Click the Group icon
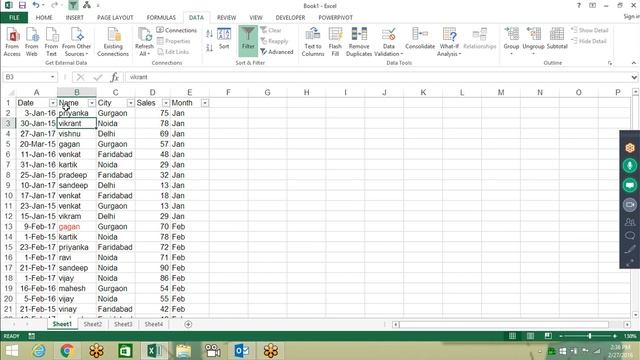The height and width of the screenshot is (360, 640). tap(511, 41)
